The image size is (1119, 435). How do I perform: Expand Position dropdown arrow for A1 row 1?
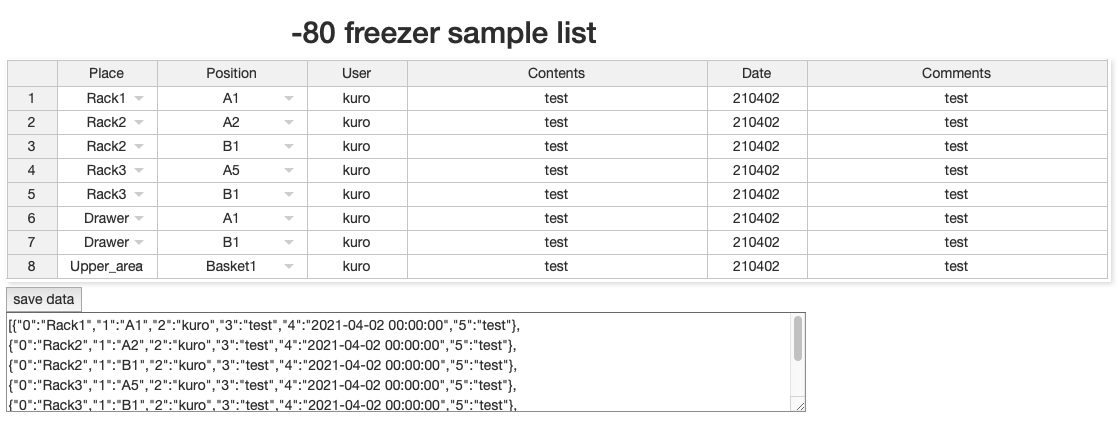(289, 98)
